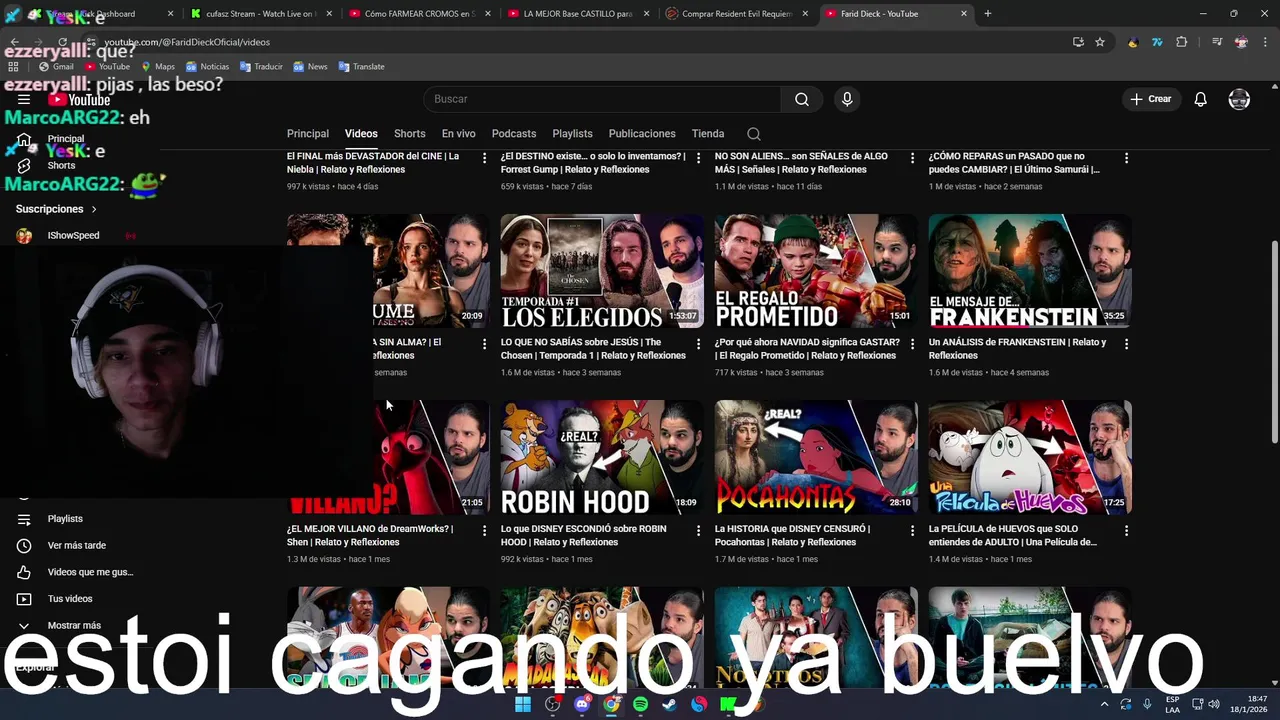Viewport: 1280px width, 720px height.
Task: Open Discord from the taskbar
Action: coord(582,704)
